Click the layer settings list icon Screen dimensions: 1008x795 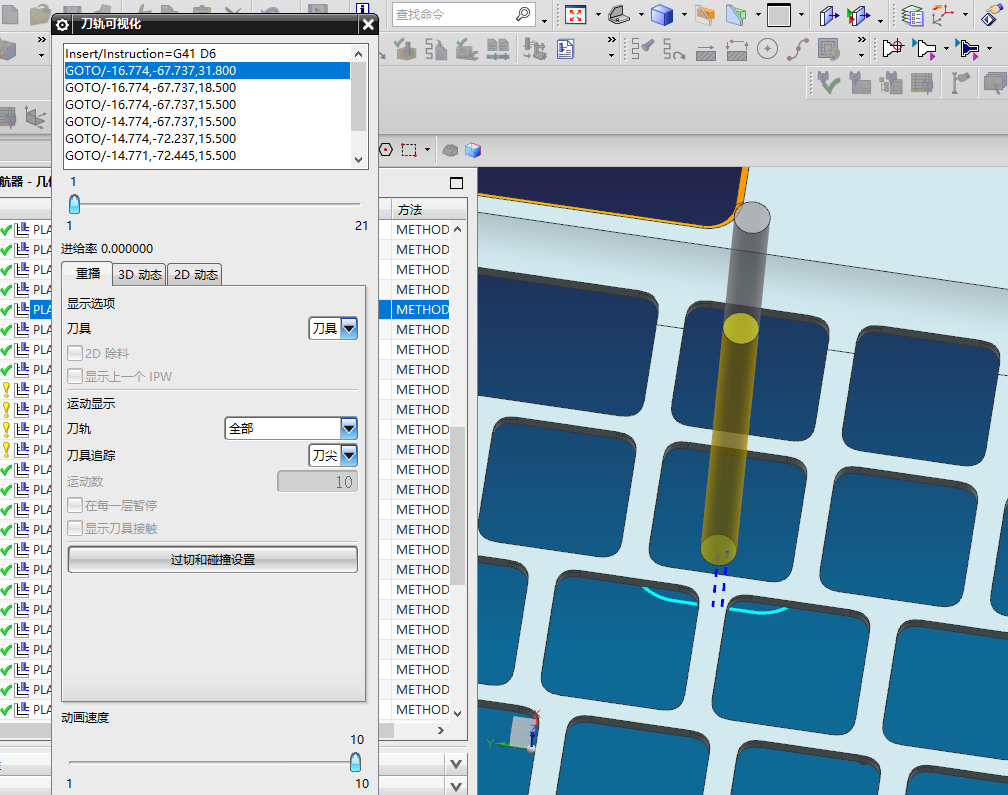pyautogui.click(x=911, y=15)
